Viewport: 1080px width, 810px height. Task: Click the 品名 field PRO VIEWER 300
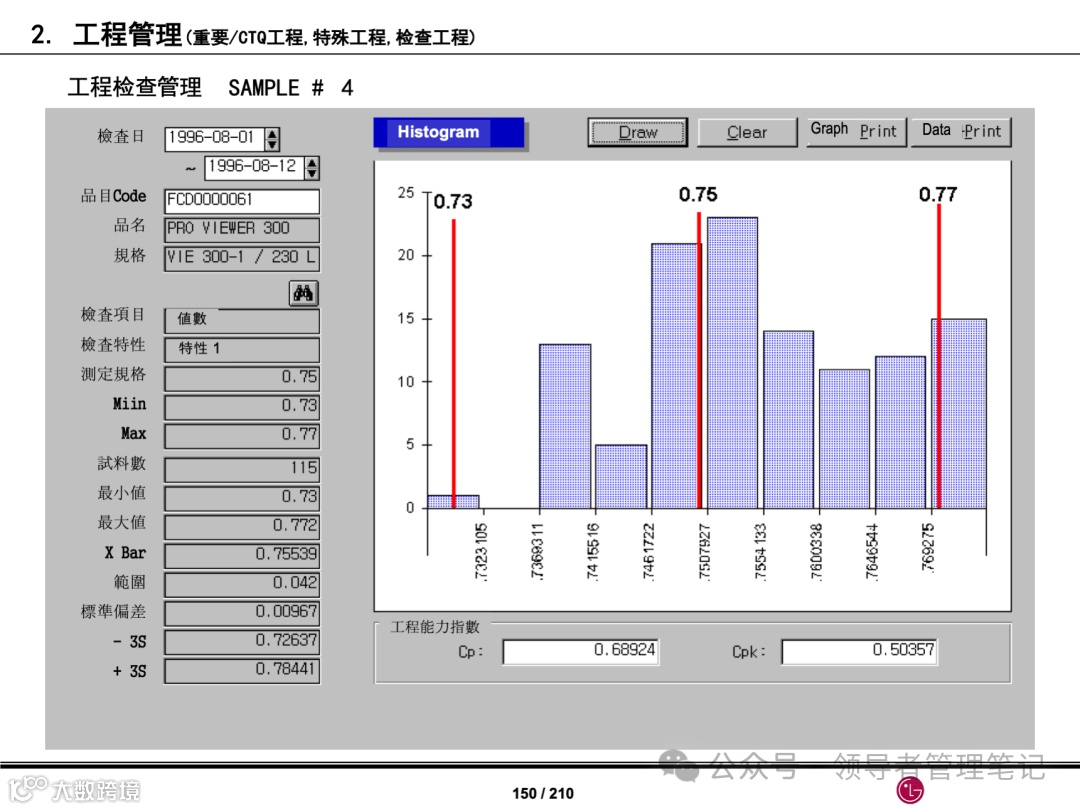coord(242,229)
